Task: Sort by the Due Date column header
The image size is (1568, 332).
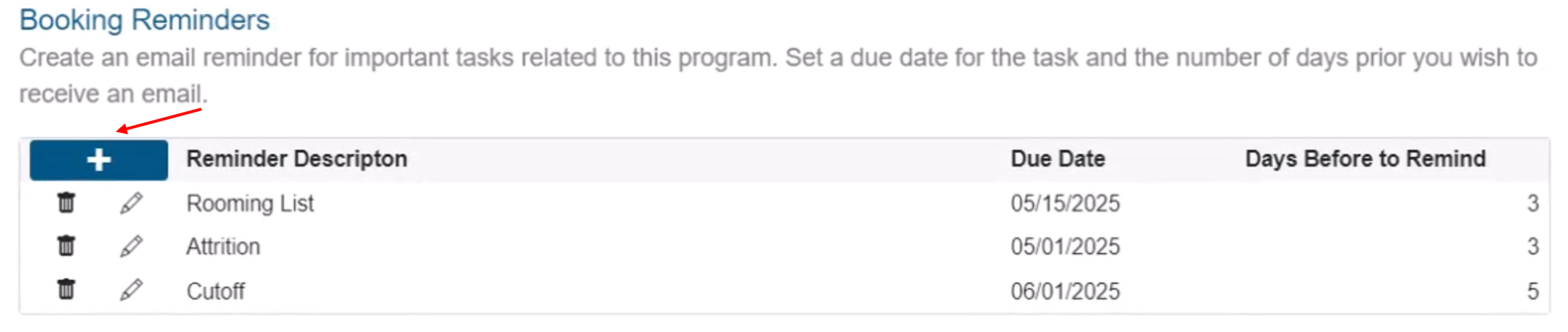Action: click(1058, 159)
